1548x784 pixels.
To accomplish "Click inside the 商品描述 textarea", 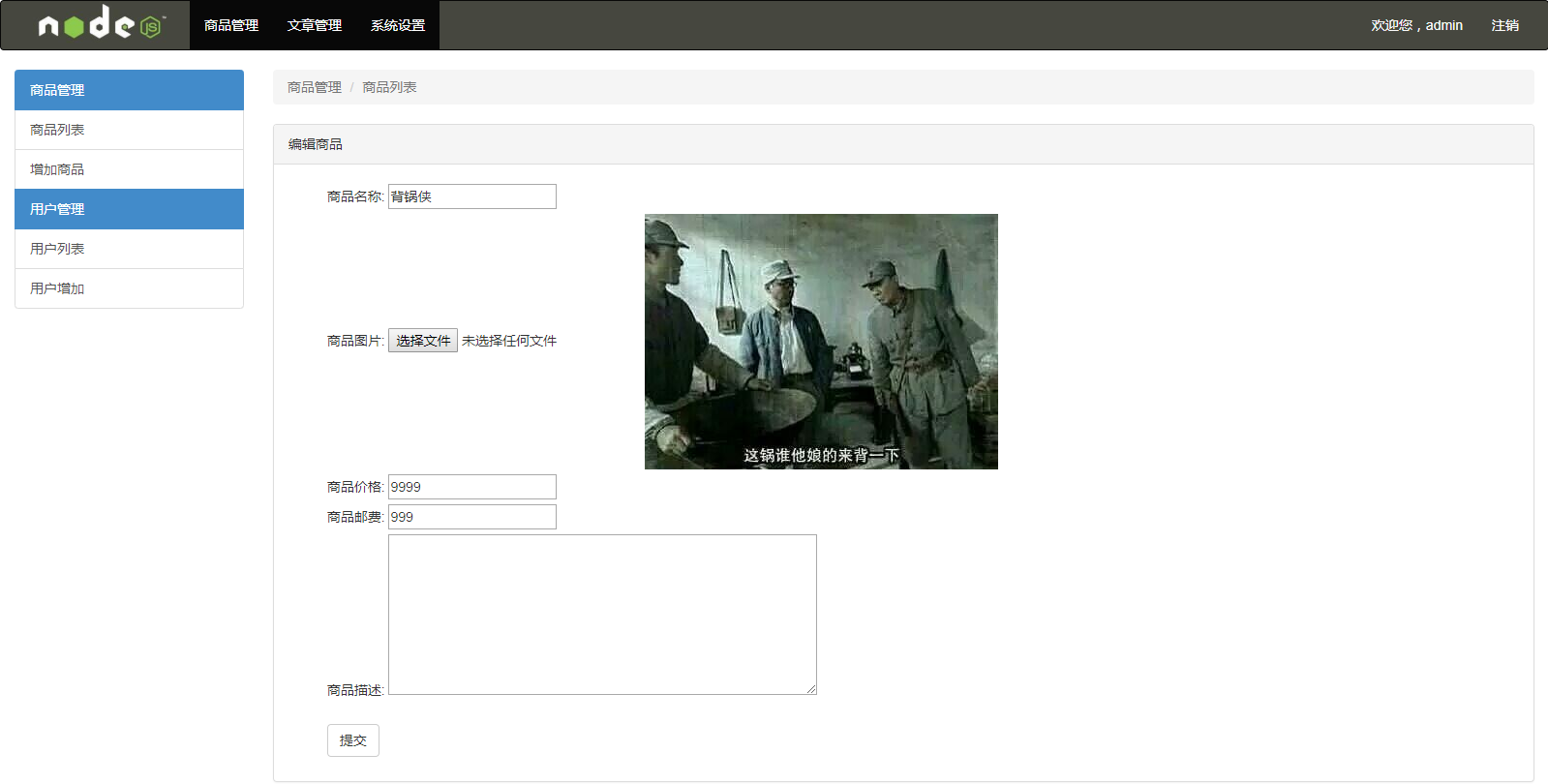I will point(602,615).
